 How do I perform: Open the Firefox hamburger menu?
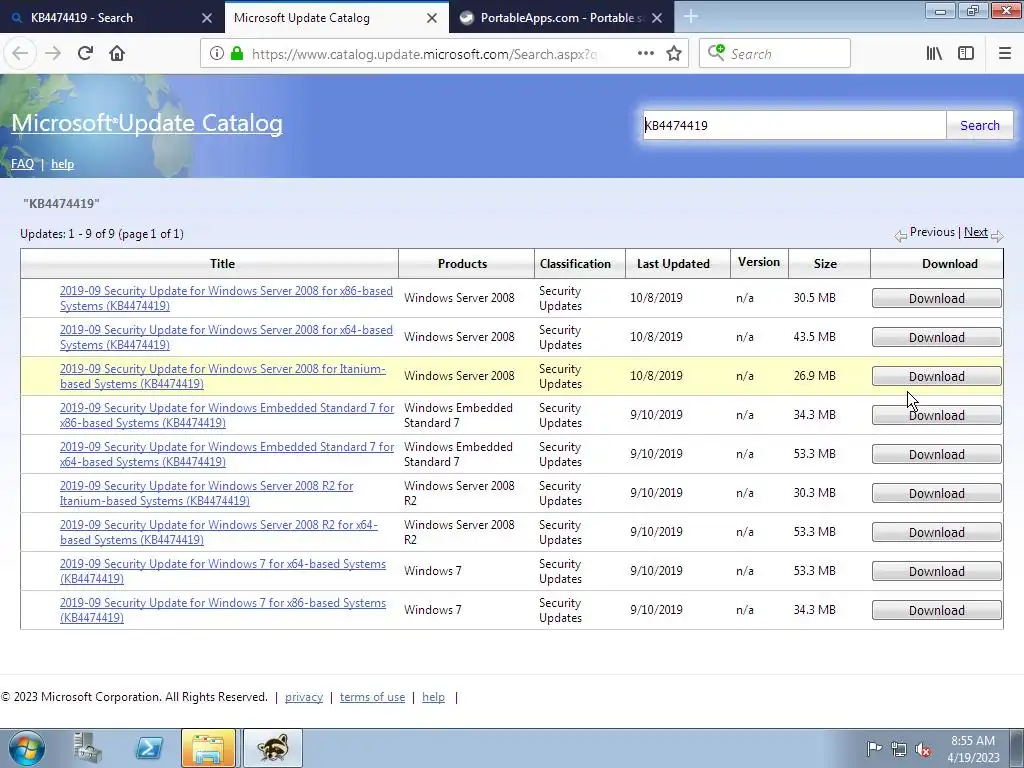(1005, 54)
